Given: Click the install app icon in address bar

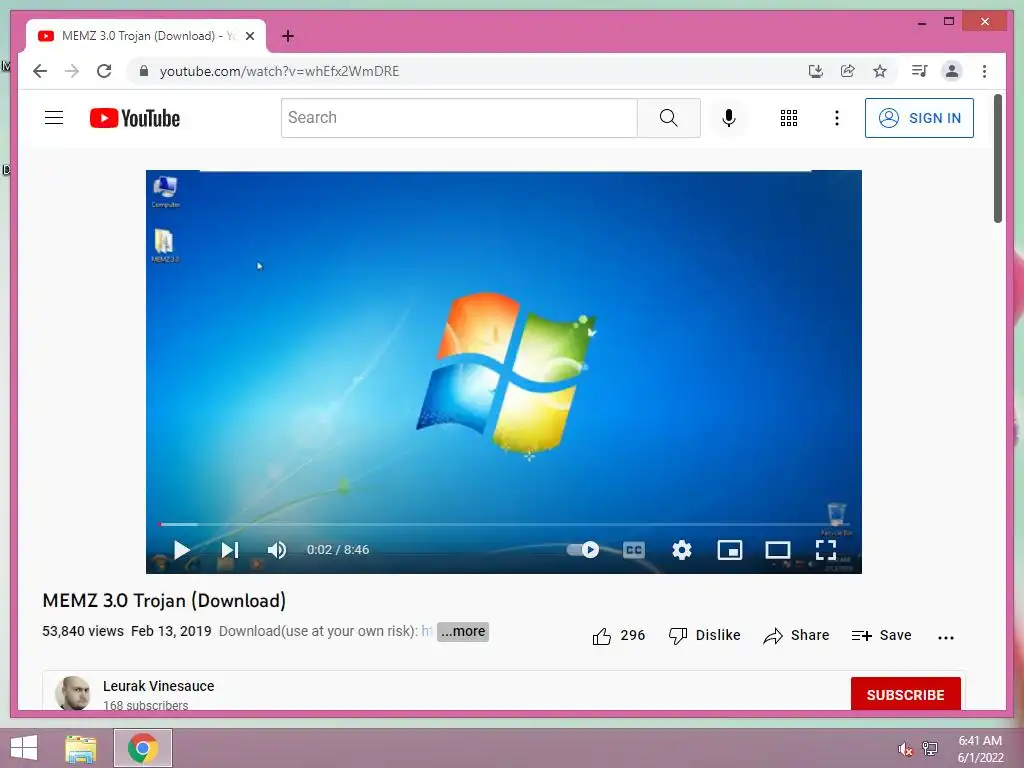Looking at the screenshot, I should coord(816,71).
